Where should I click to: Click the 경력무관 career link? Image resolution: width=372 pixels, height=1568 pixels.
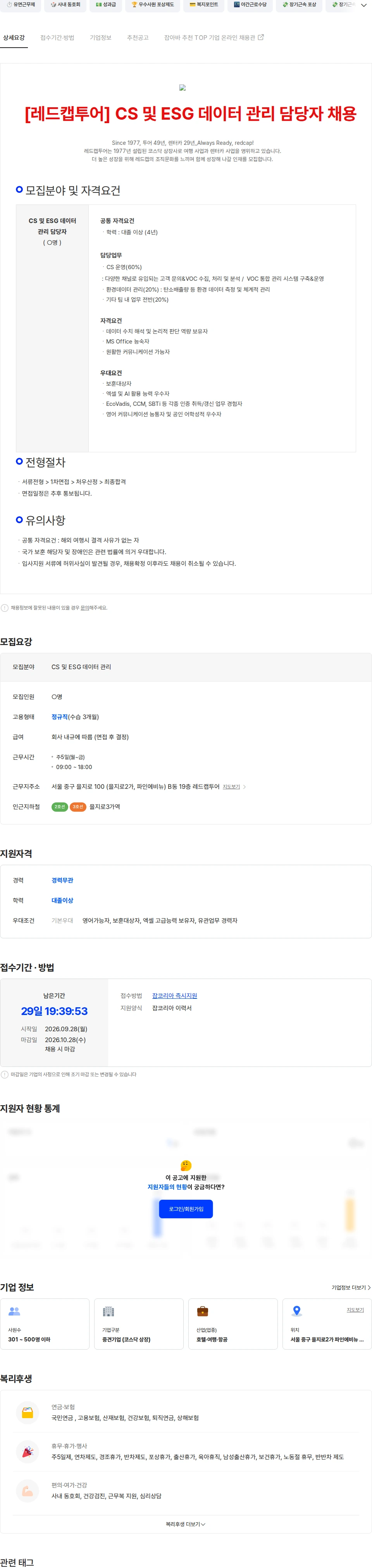pos(62,880)
